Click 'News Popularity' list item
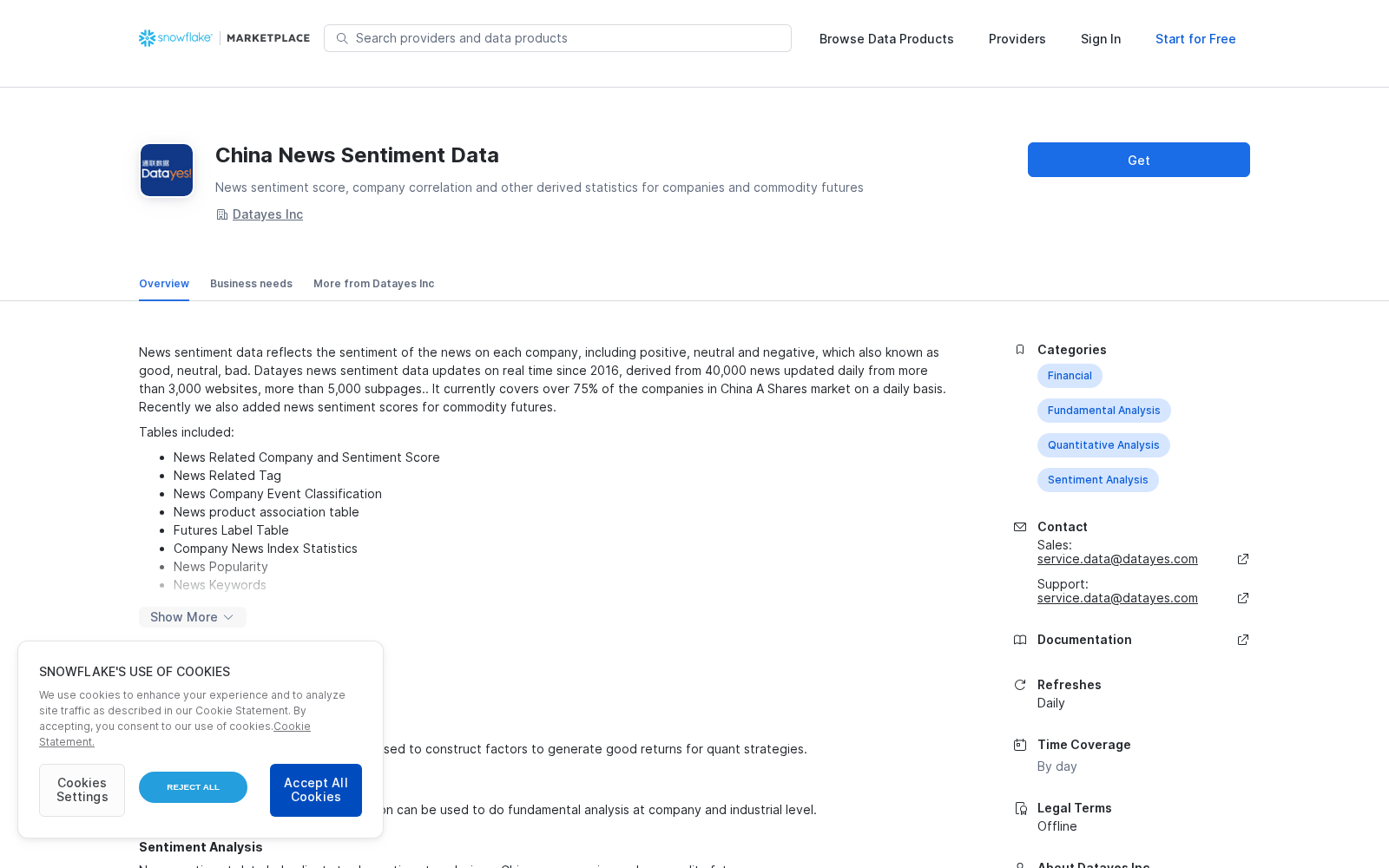Image resolution: width=1389 pixels, height=868 pixels. pos(221,567)
